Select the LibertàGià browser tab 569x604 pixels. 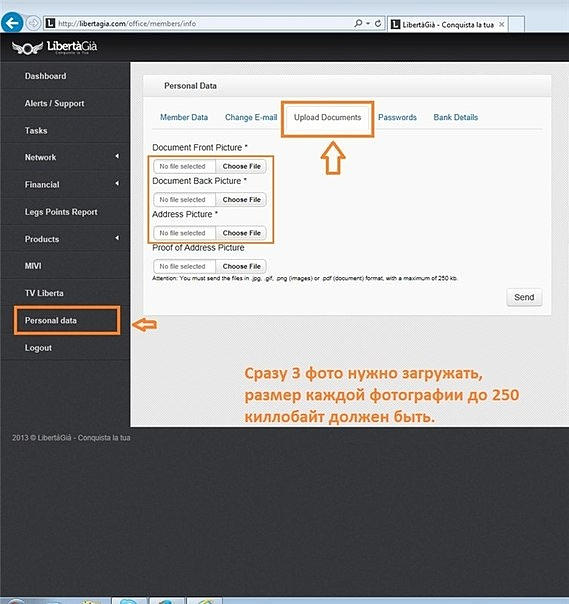pyautogui.click(x=448, y=24)
